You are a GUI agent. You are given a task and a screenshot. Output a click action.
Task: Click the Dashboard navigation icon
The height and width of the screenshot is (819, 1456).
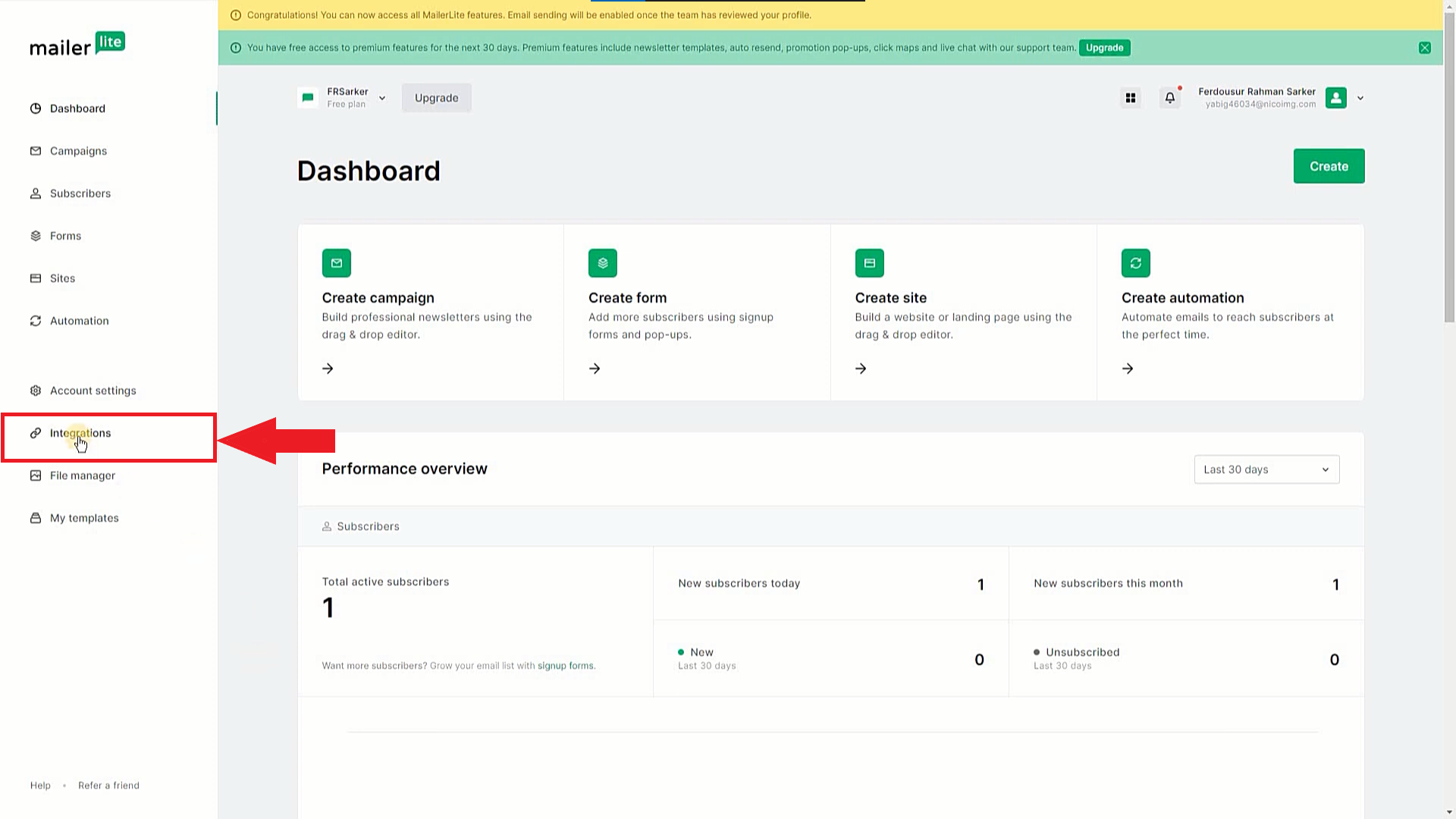(36, 108)
